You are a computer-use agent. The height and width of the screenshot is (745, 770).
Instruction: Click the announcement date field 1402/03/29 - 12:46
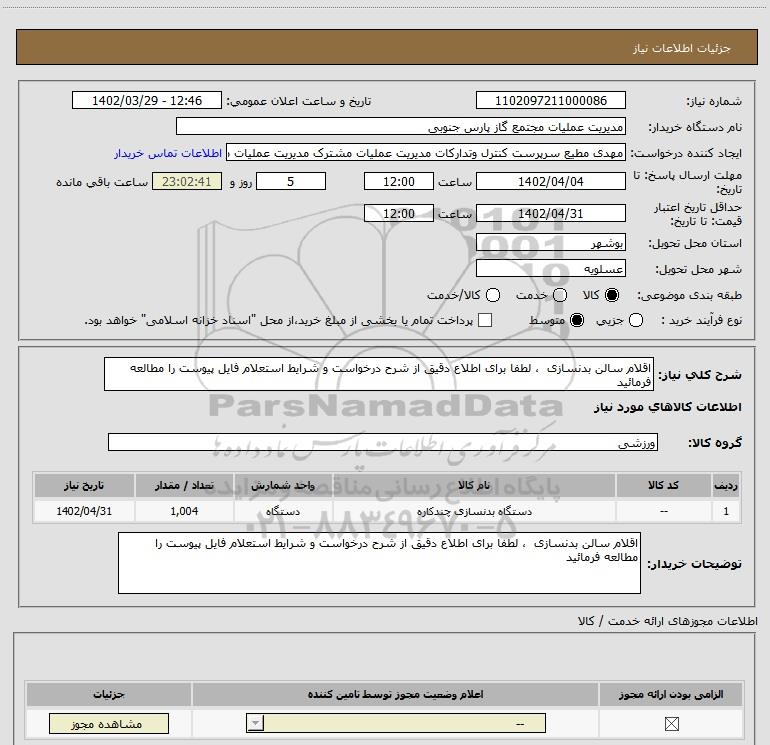click(147, 100)
